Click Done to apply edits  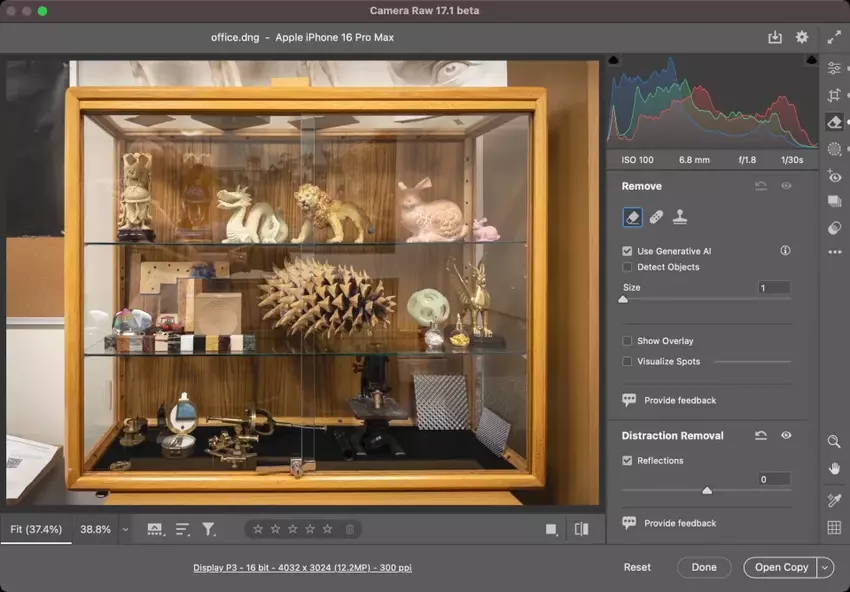(704, 567)
